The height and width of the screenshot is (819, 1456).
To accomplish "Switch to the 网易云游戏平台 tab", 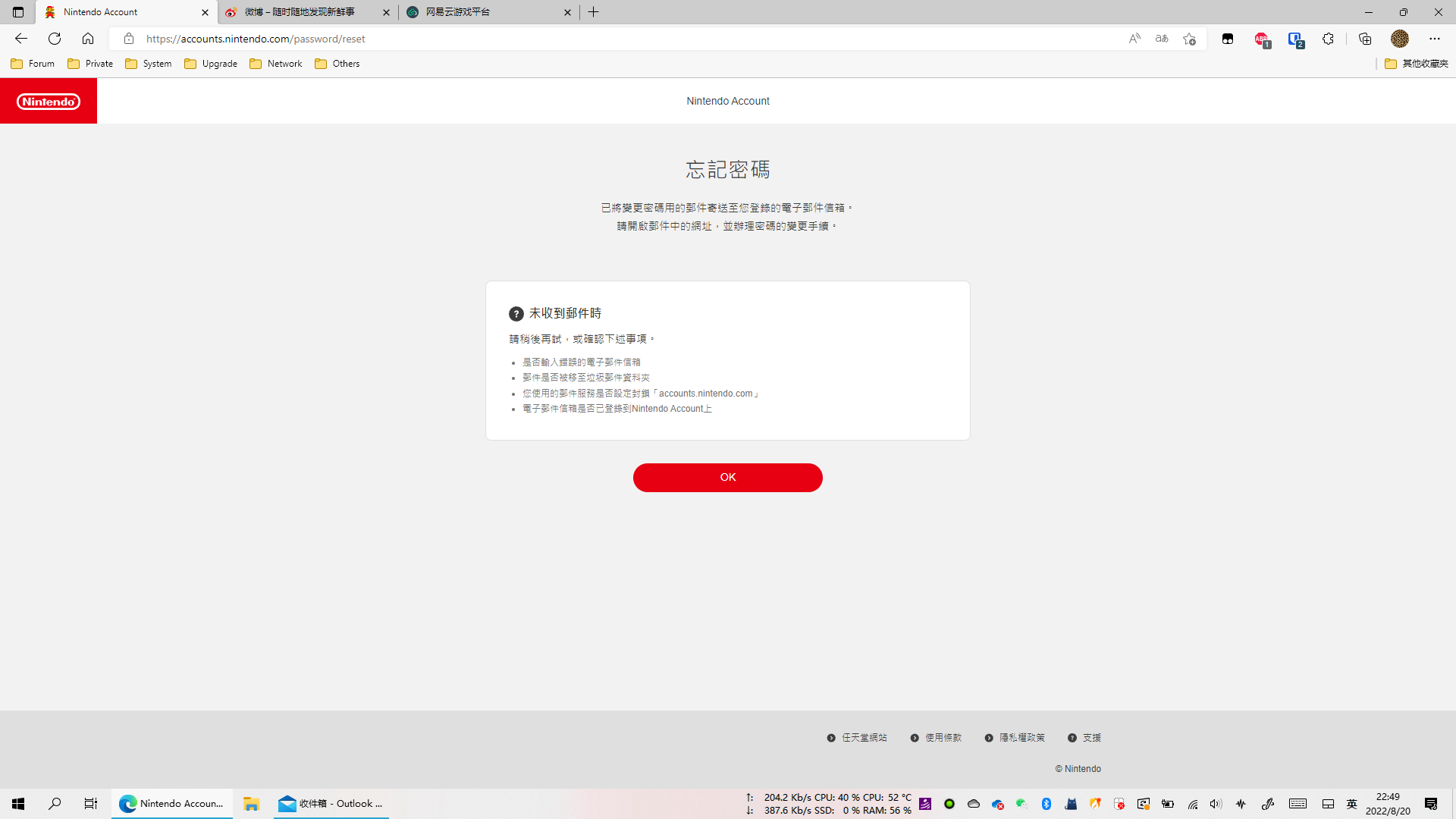I will (x=458, y=12).
